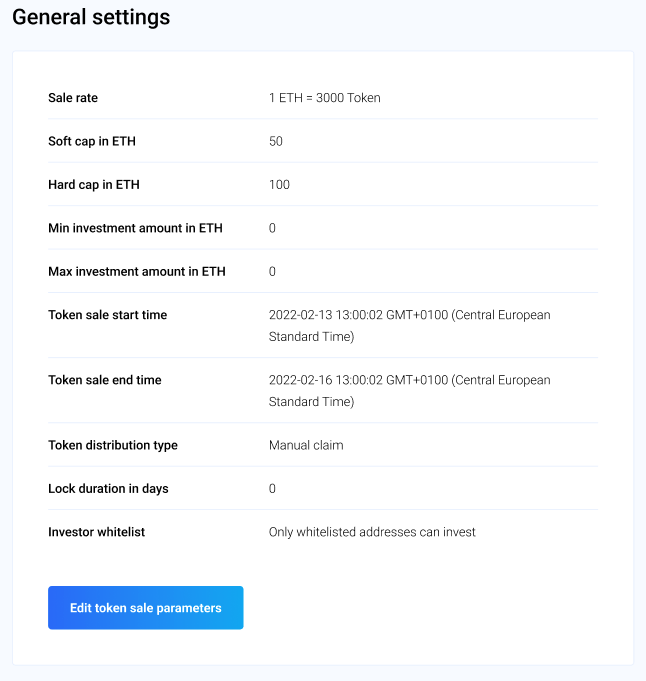
Task: Click the Token sale end time label
Action: (105, 380)
